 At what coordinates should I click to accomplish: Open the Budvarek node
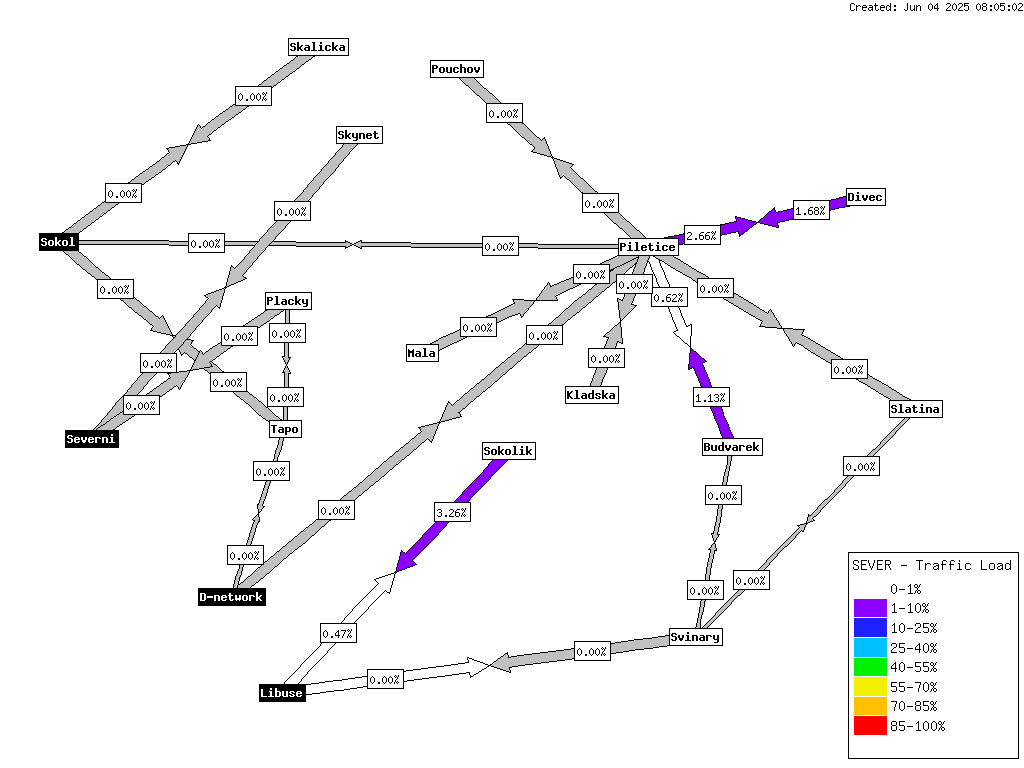[x=732, y=447]
